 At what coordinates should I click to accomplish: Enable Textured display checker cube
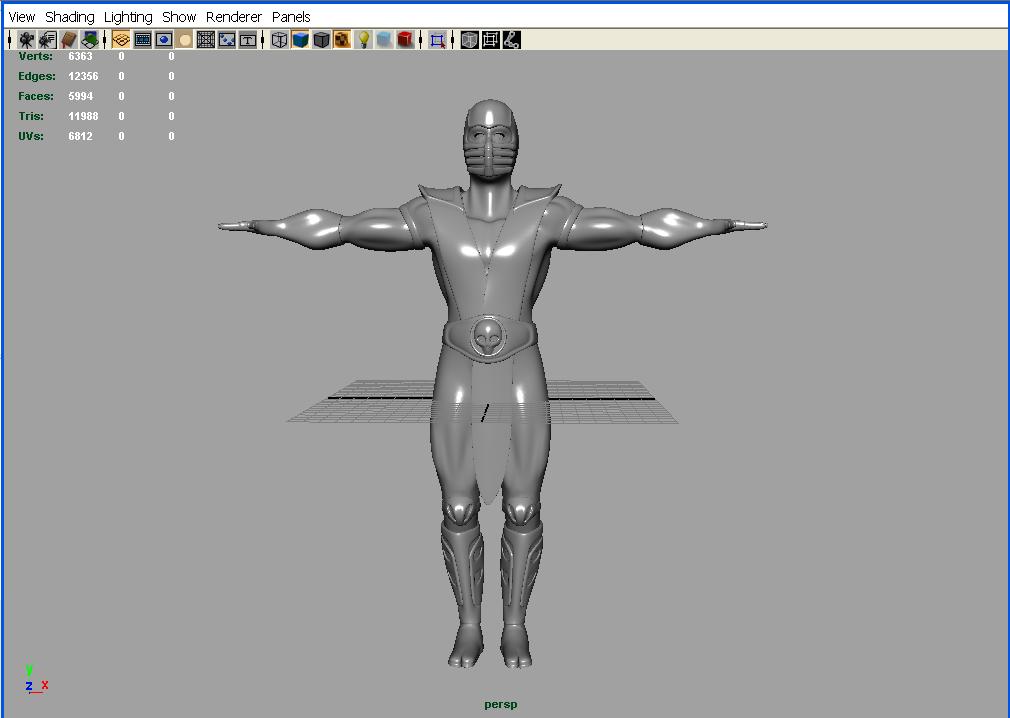click(x=342, y=40)
